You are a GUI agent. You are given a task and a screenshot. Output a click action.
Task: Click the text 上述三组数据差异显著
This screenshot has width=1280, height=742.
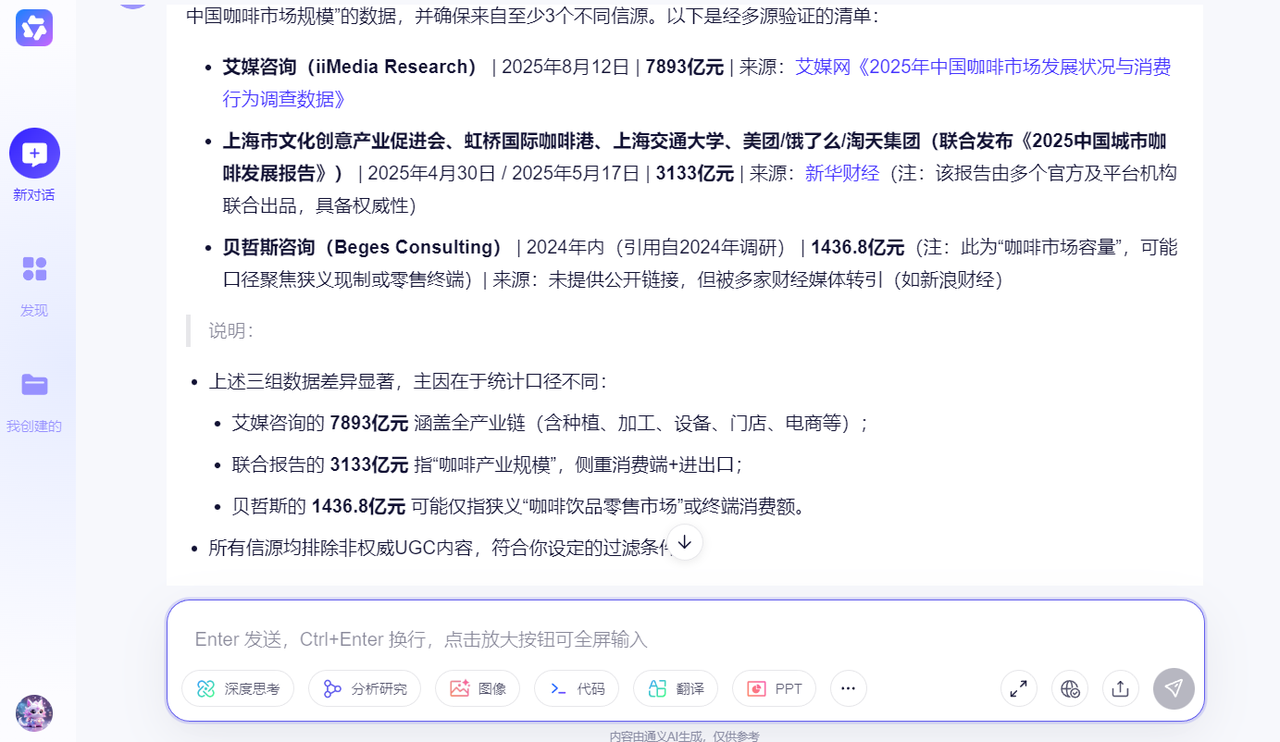(301, 382)
